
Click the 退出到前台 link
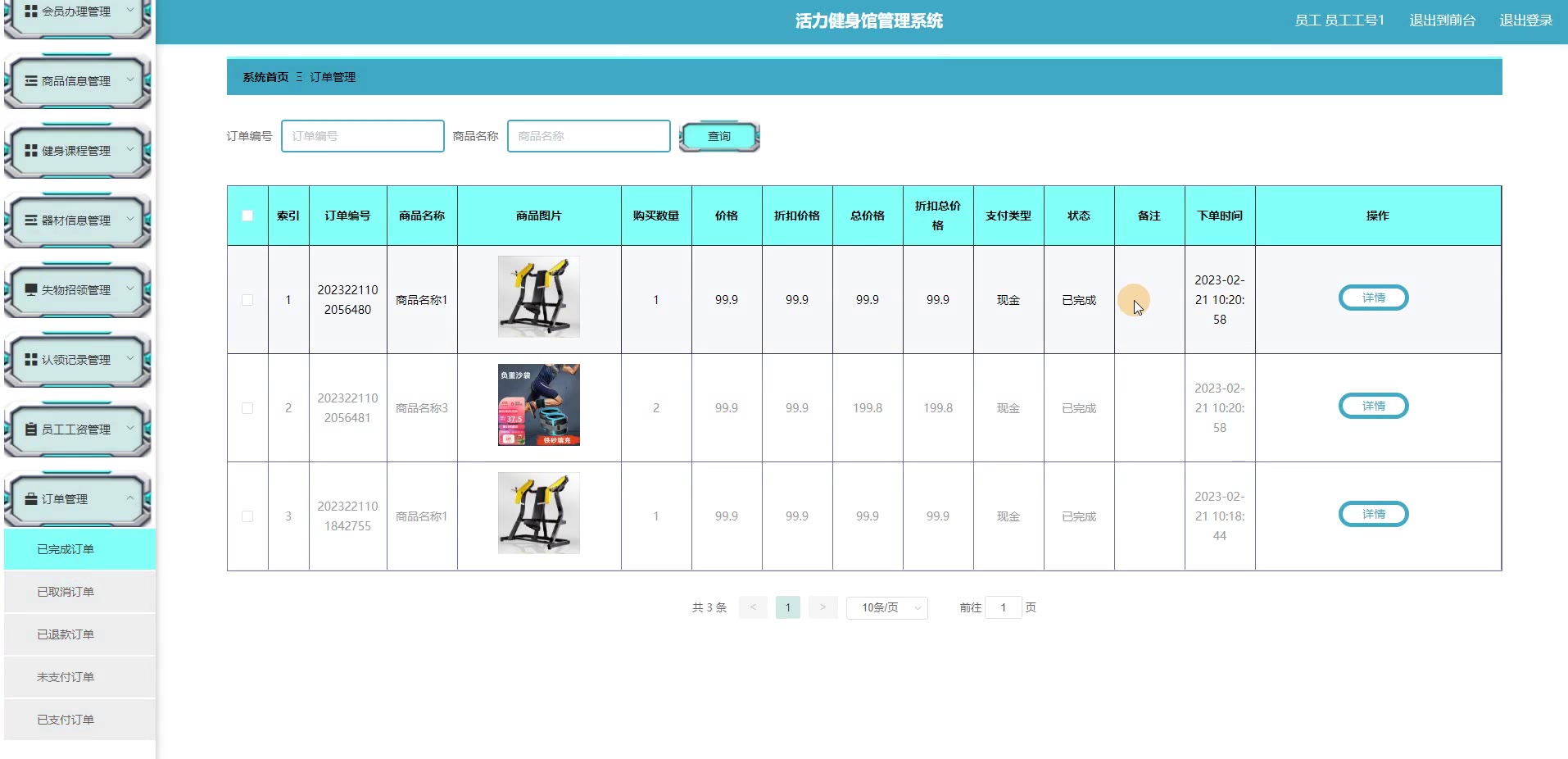point(1442,20)
